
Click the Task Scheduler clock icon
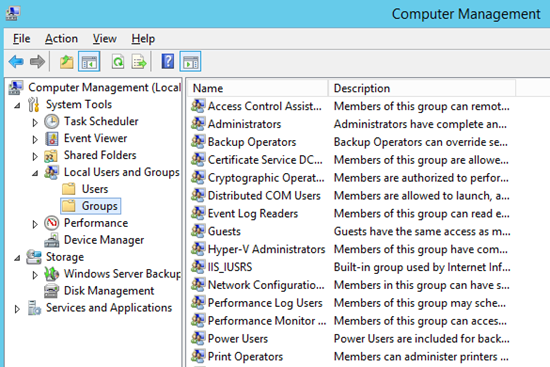(x=52, y=122)
